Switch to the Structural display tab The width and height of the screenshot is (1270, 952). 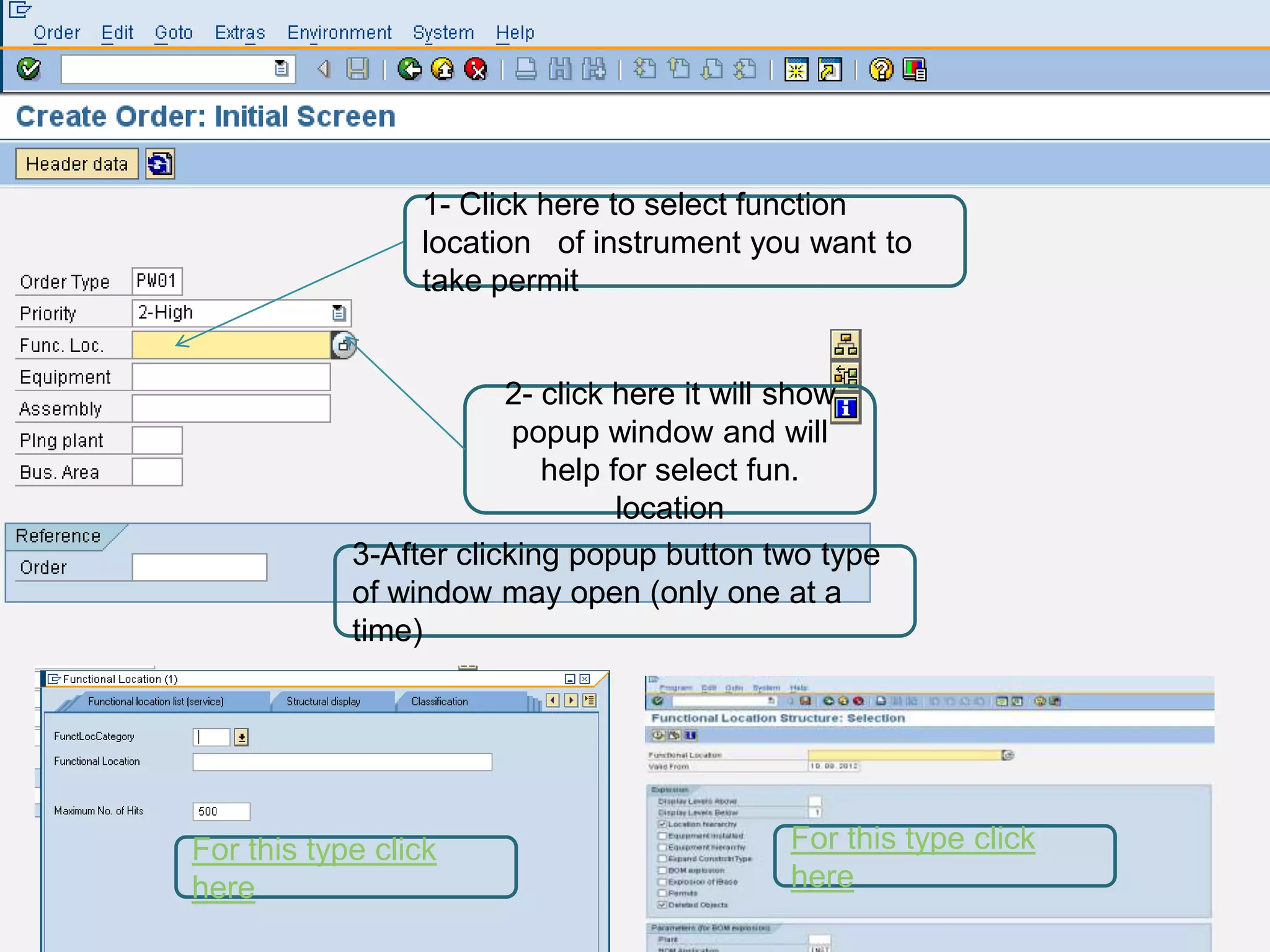pos(323,701)
